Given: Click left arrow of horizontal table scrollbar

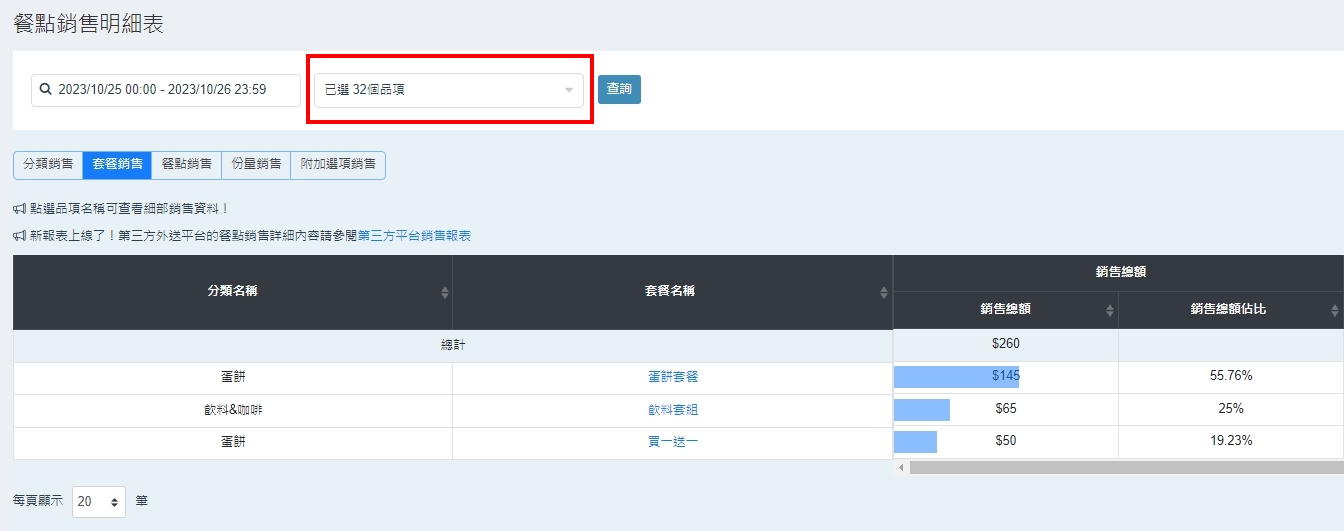Looking at the screenshot, I should click(x=901, y=467).
